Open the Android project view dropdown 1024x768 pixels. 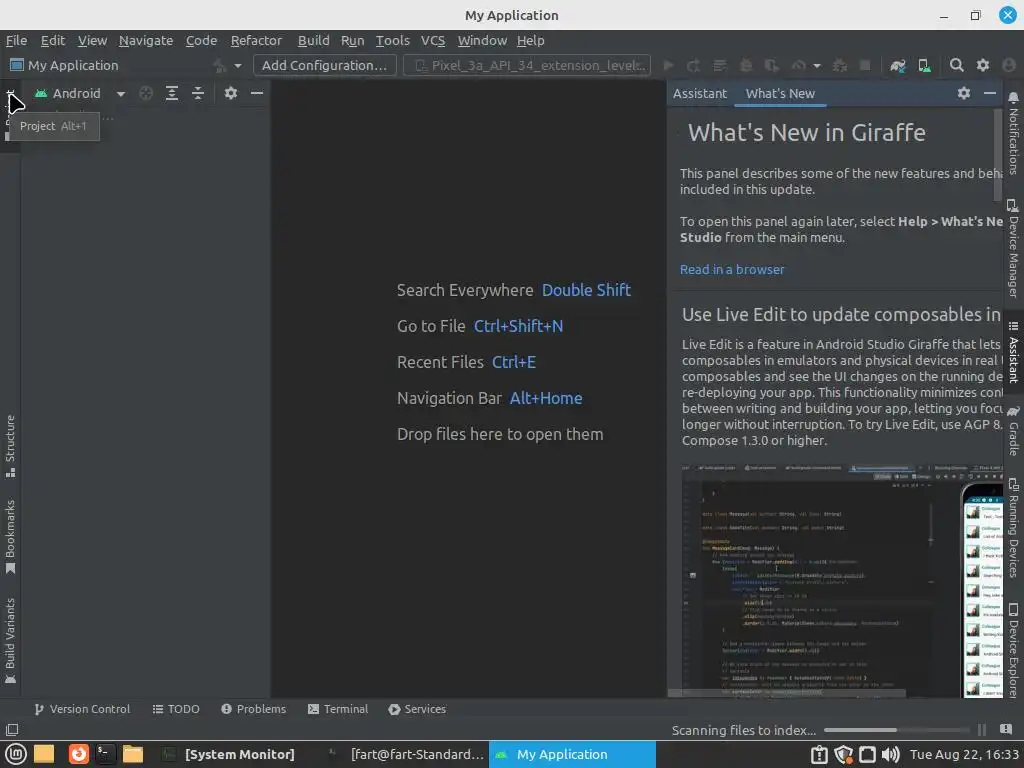pos(80,93)
